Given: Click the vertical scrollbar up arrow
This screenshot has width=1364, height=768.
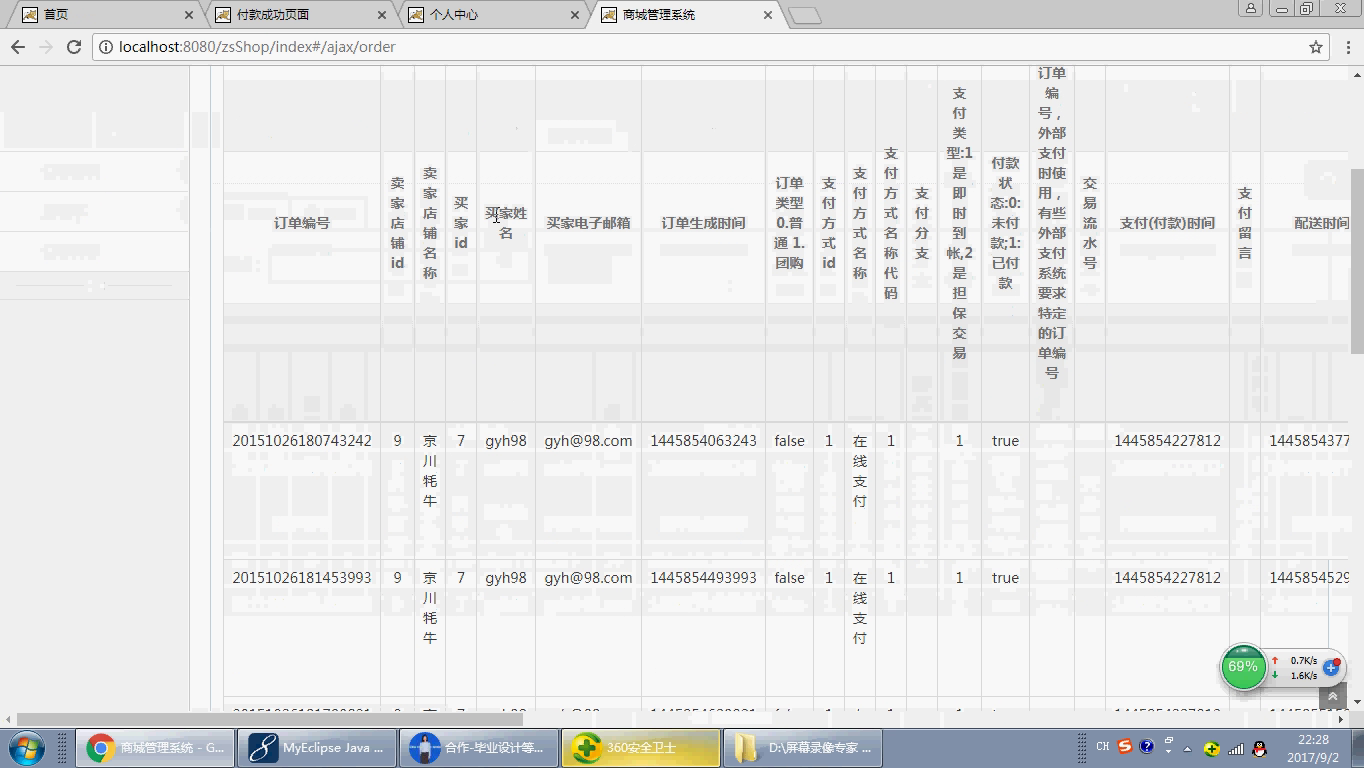Looking at the screenshot, I should tap(1356, 73).
